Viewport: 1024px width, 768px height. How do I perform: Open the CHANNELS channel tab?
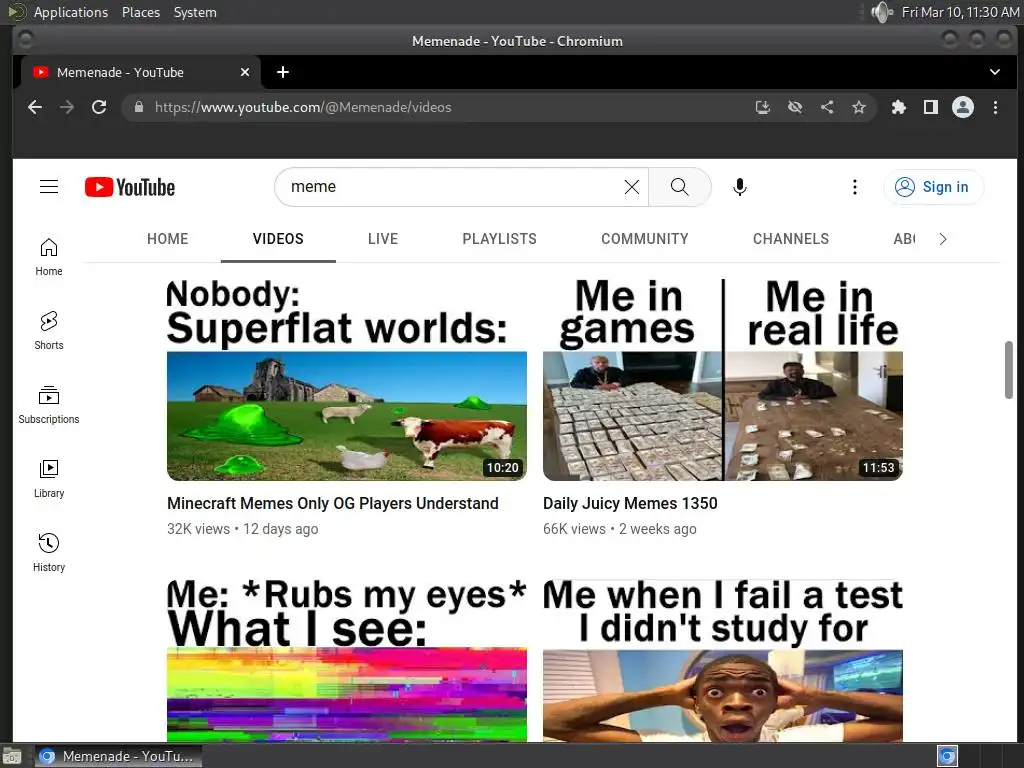coord(791,239)
